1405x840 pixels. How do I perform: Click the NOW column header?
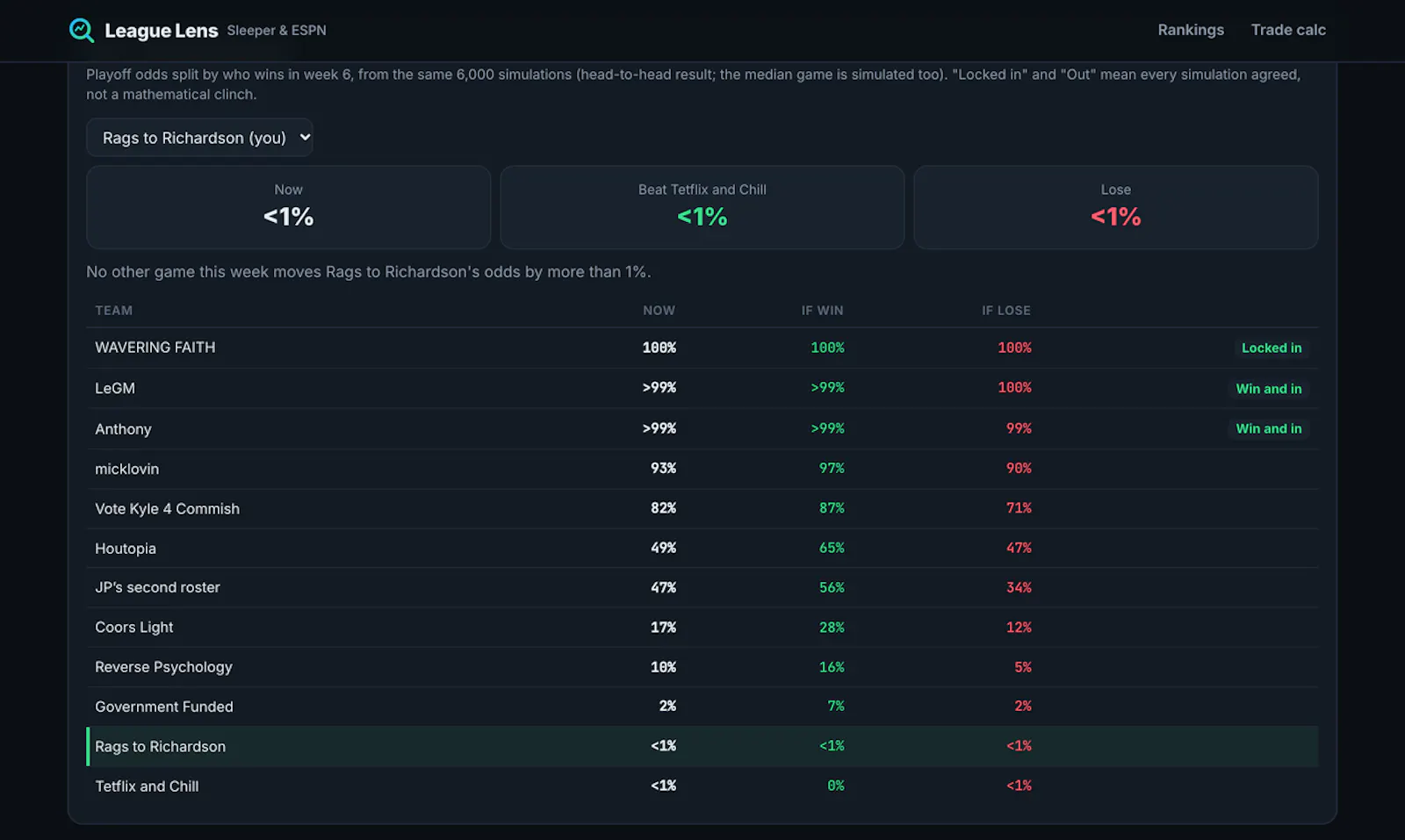point(659,311)
